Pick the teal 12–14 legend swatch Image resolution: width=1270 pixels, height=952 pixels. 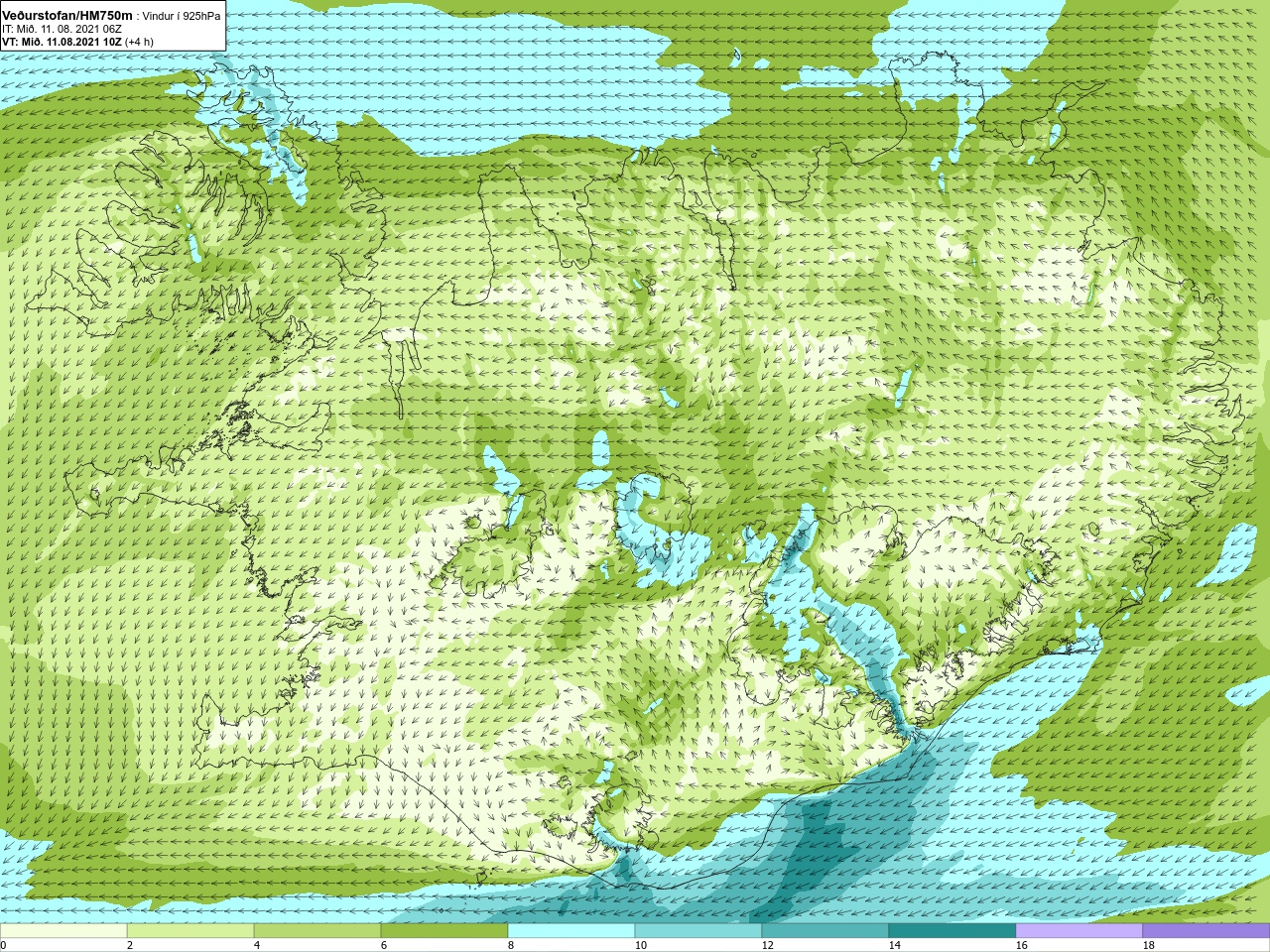point(825,931)
